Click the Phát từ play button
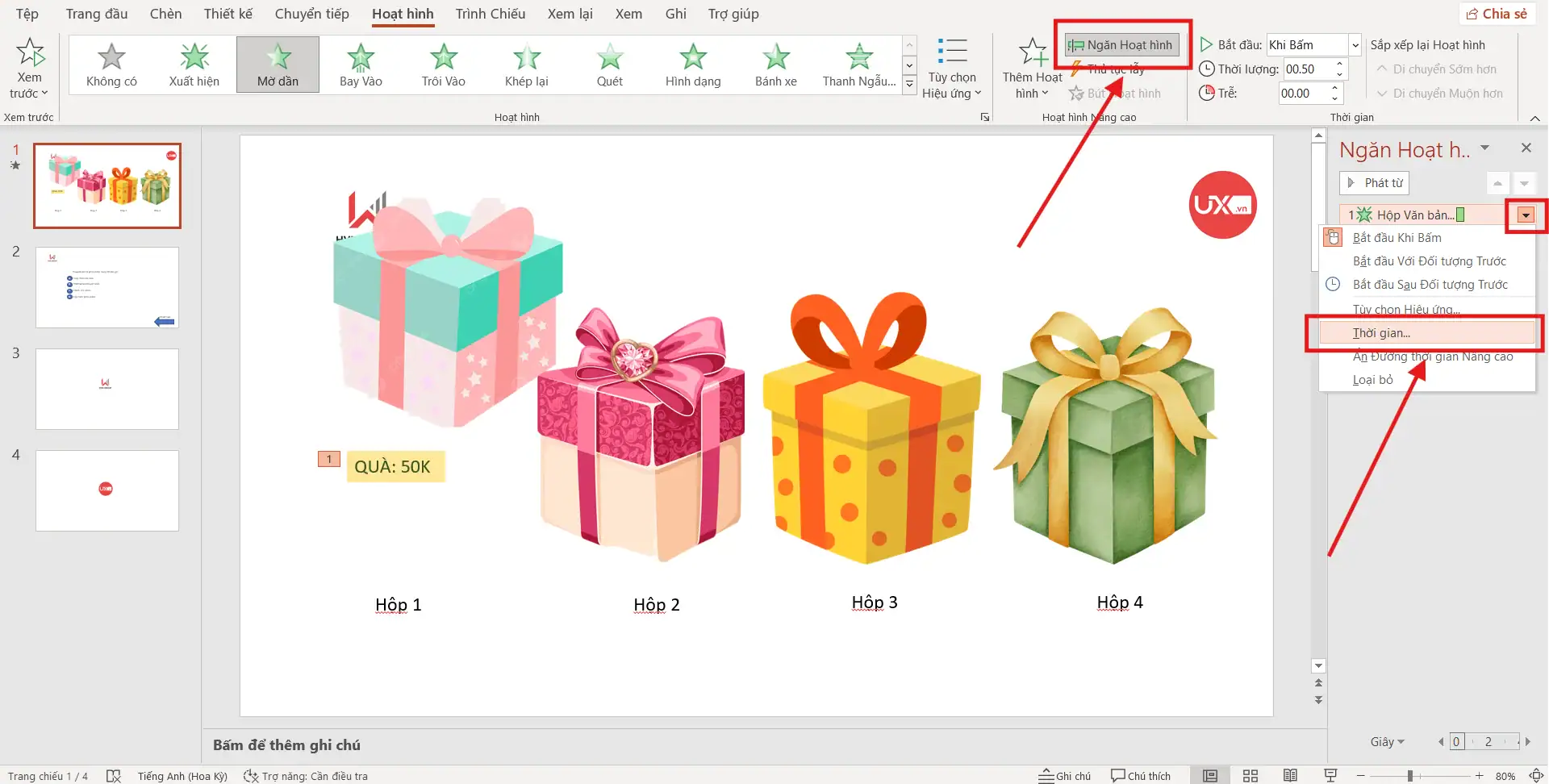This screenshot has width=1549, height=784. pos(1374,183)
